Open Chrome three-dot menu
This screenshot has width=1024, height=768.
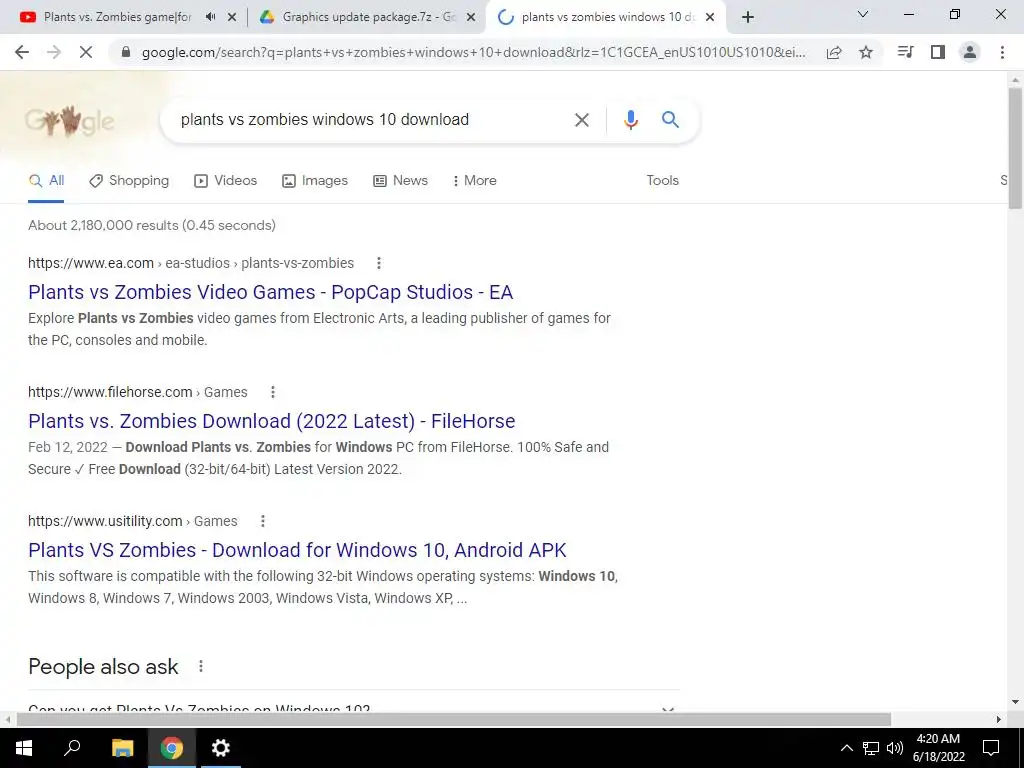pyautogui.click(x=1002, y=52)
